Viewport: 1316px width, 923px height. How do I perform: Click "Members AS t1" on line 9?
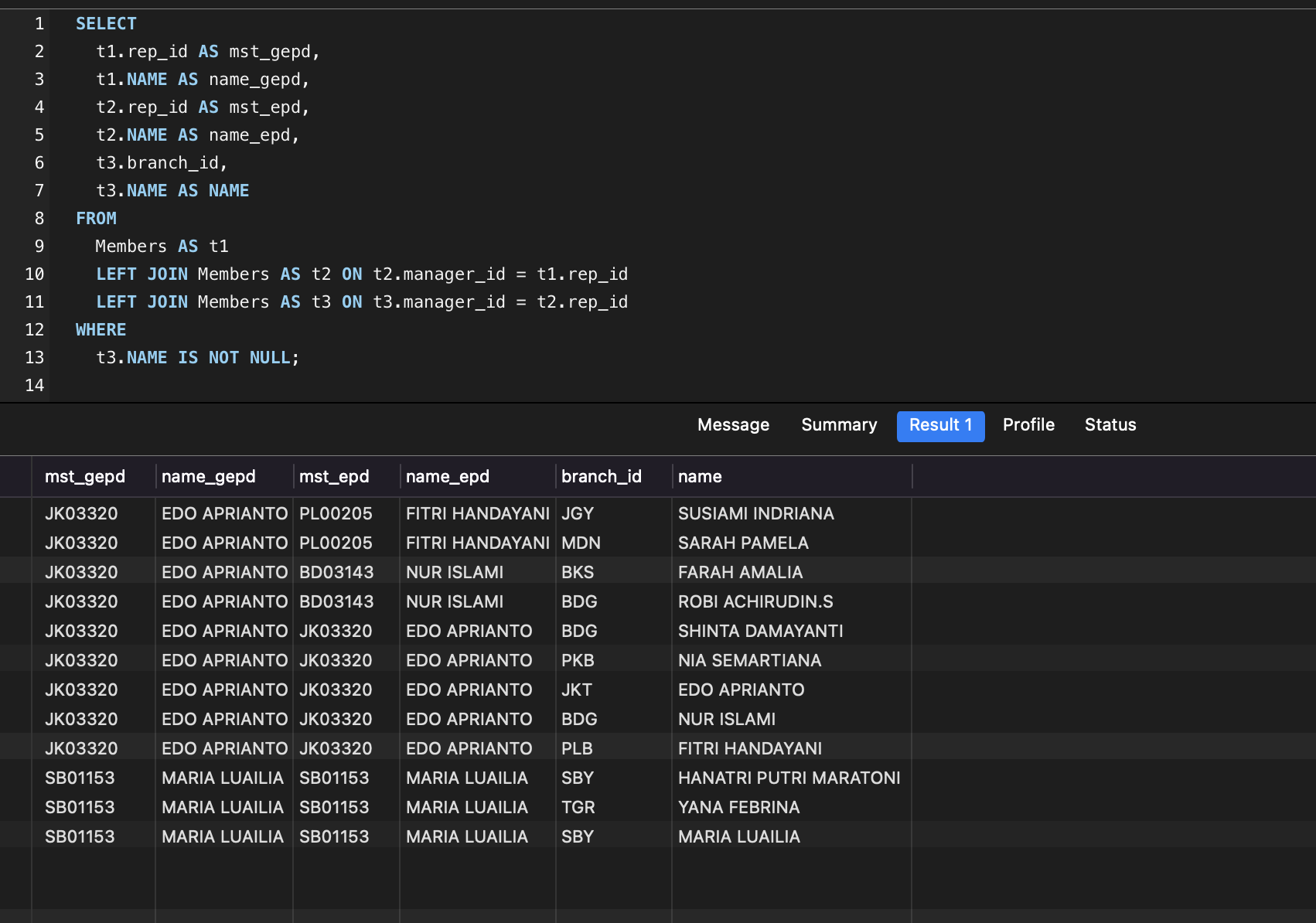click(162, 247)
